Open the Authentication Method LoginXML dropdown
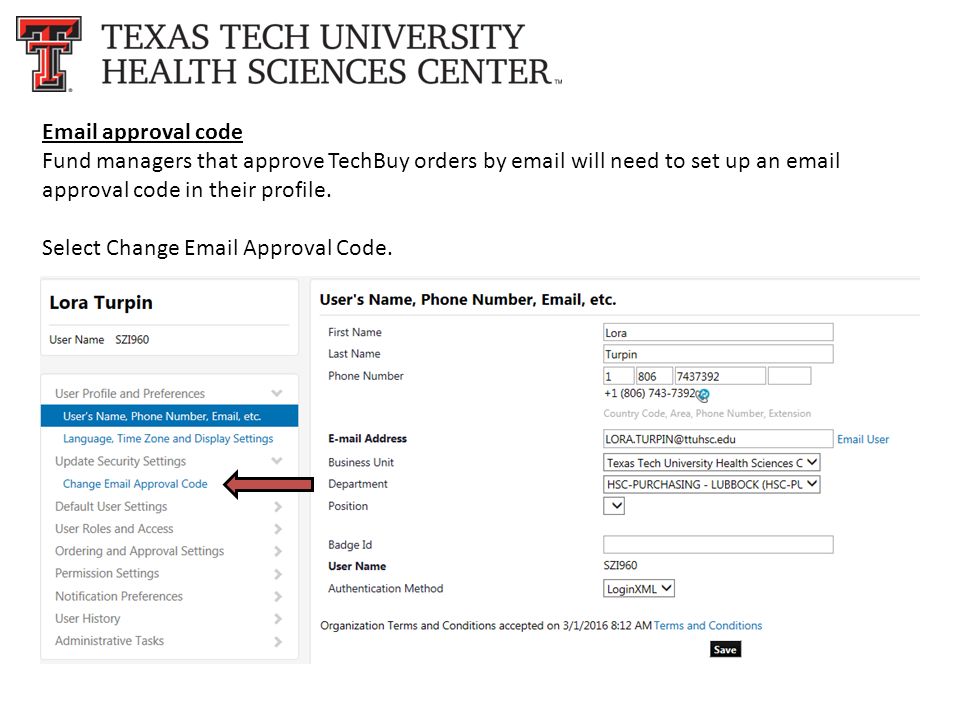This screenshot has width=960, height=720. tap(639, 589)
